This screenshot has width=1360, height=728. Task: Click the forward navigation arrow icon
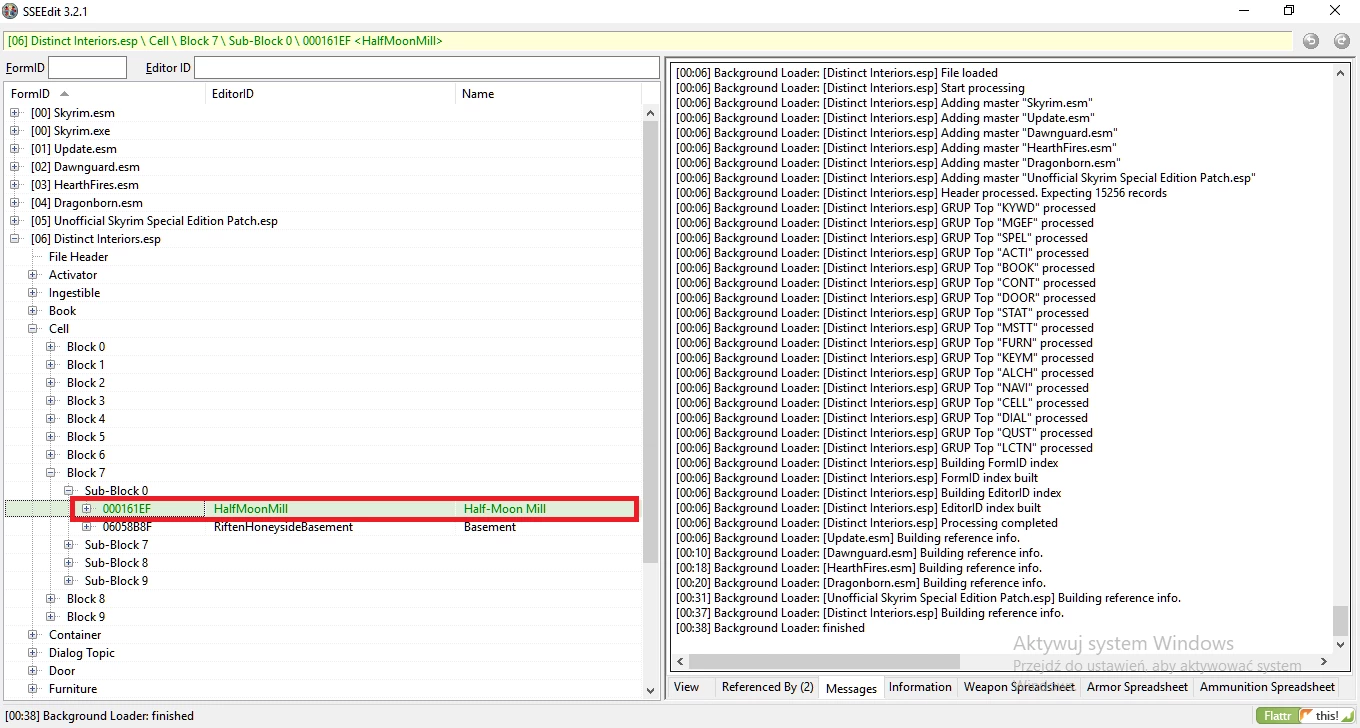coord(1341,41)
